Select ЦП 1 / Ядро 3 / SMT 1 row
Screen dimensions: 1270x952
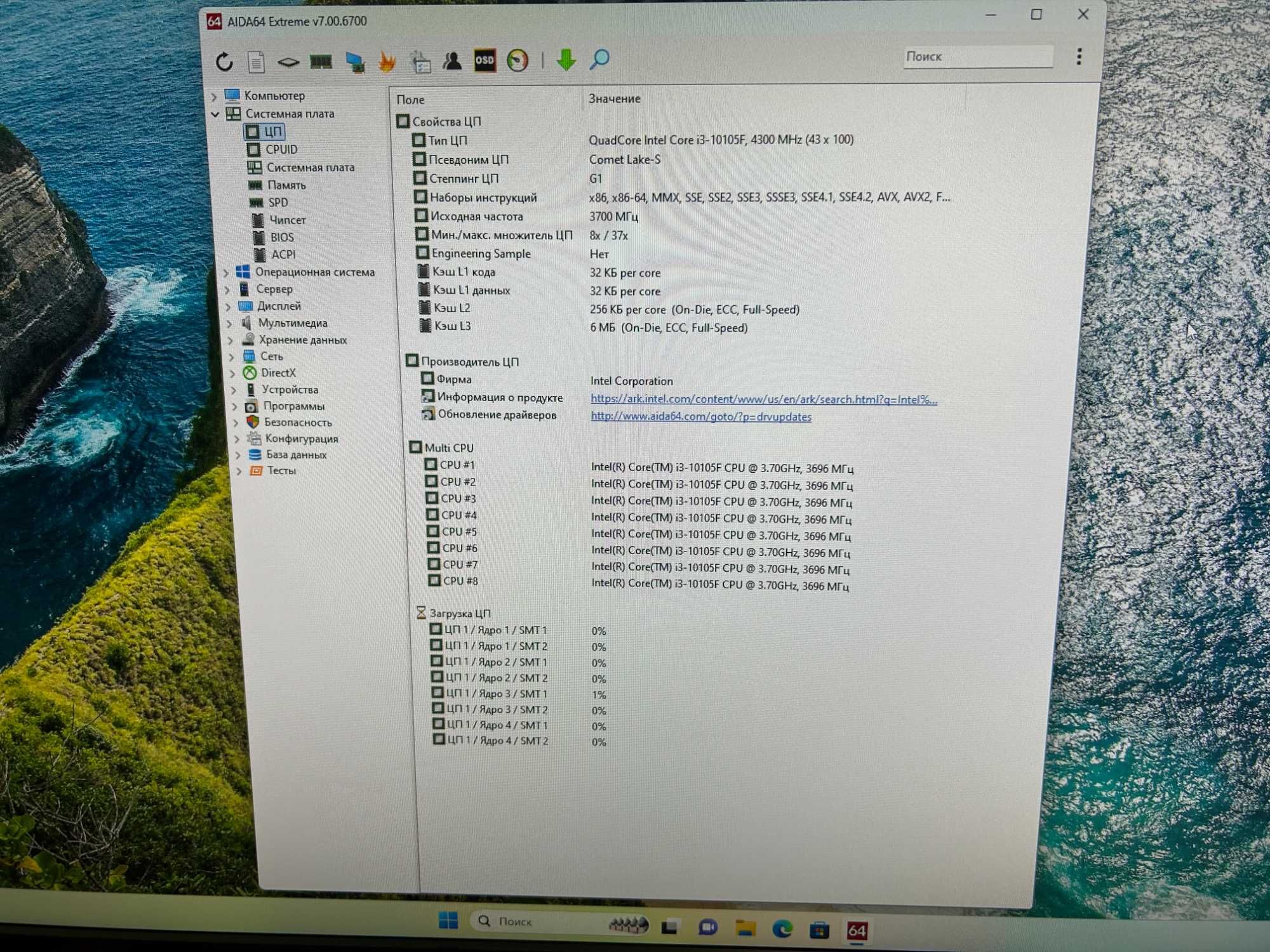519,694
